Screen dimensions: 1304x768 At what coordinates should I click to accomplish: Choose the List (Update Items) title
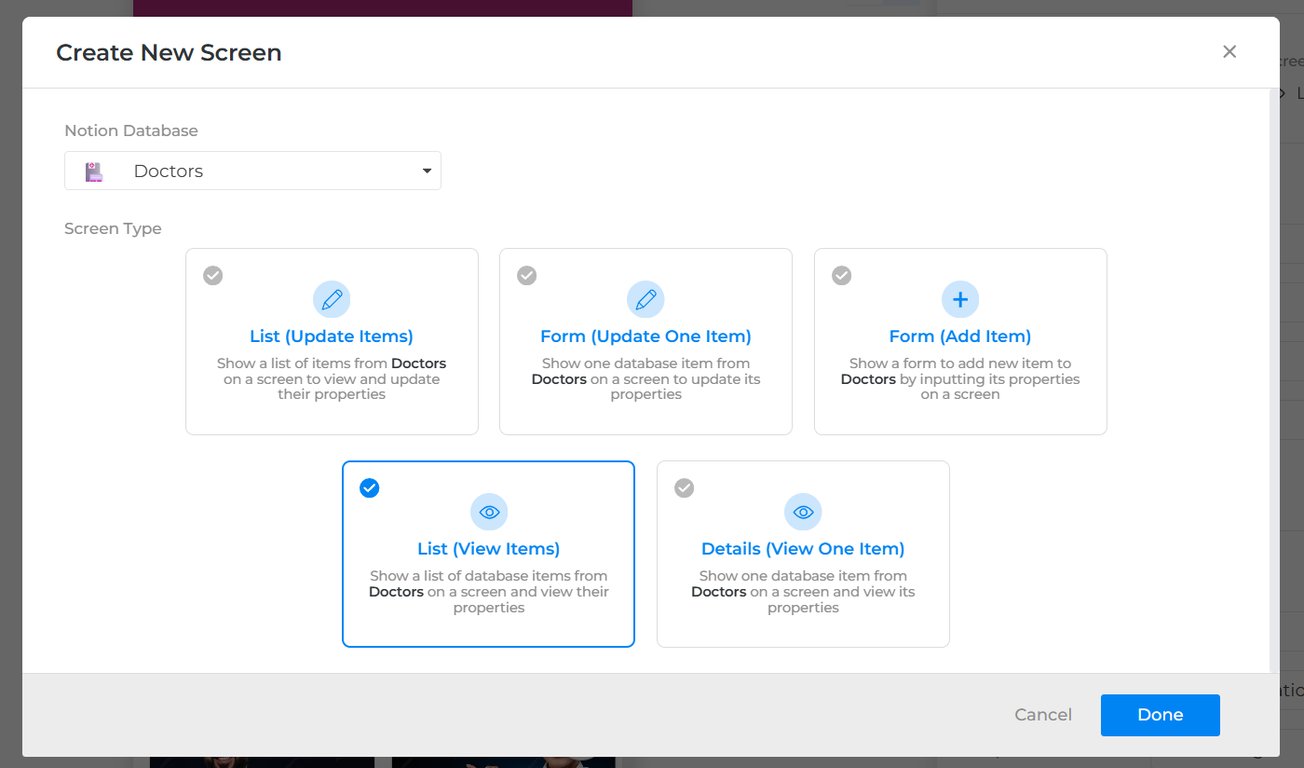coord(332,336)
